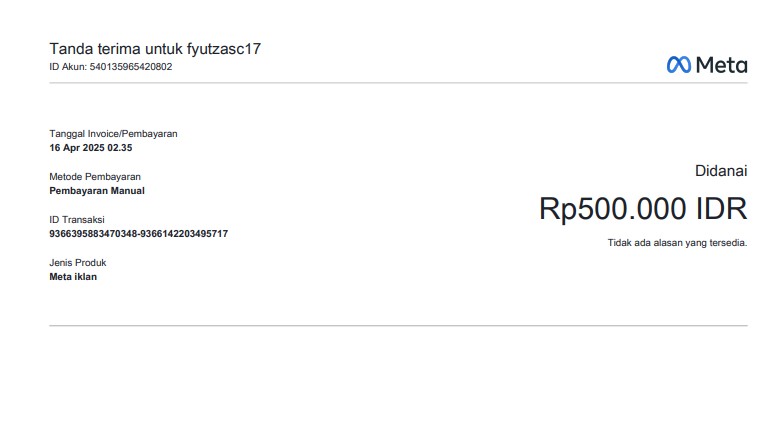
Task: Click the "ID Akun" label
Action: coord(66,67)
